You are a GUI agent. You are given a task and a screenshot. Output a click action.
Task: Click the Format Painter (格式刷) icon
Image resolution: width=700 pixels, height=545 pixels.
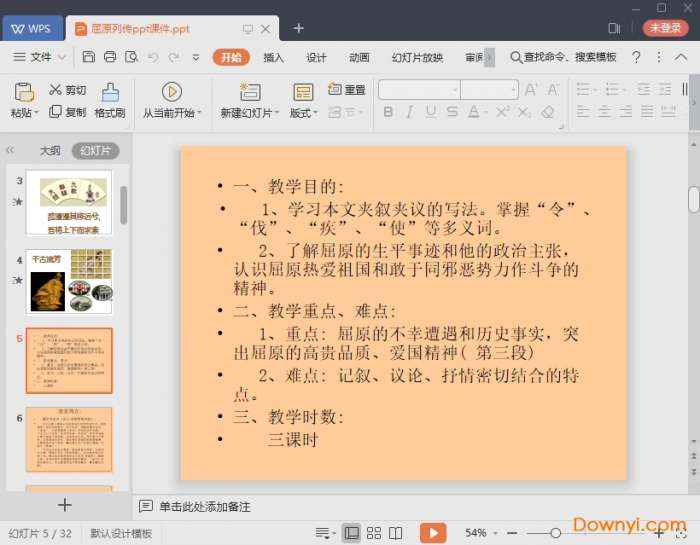109,93
